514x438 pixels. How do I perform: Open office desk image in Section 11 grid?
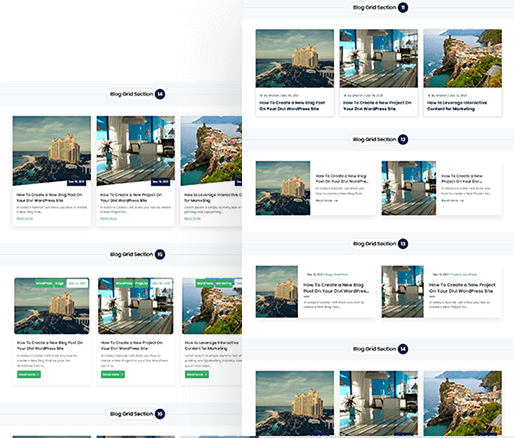(379, 58)
